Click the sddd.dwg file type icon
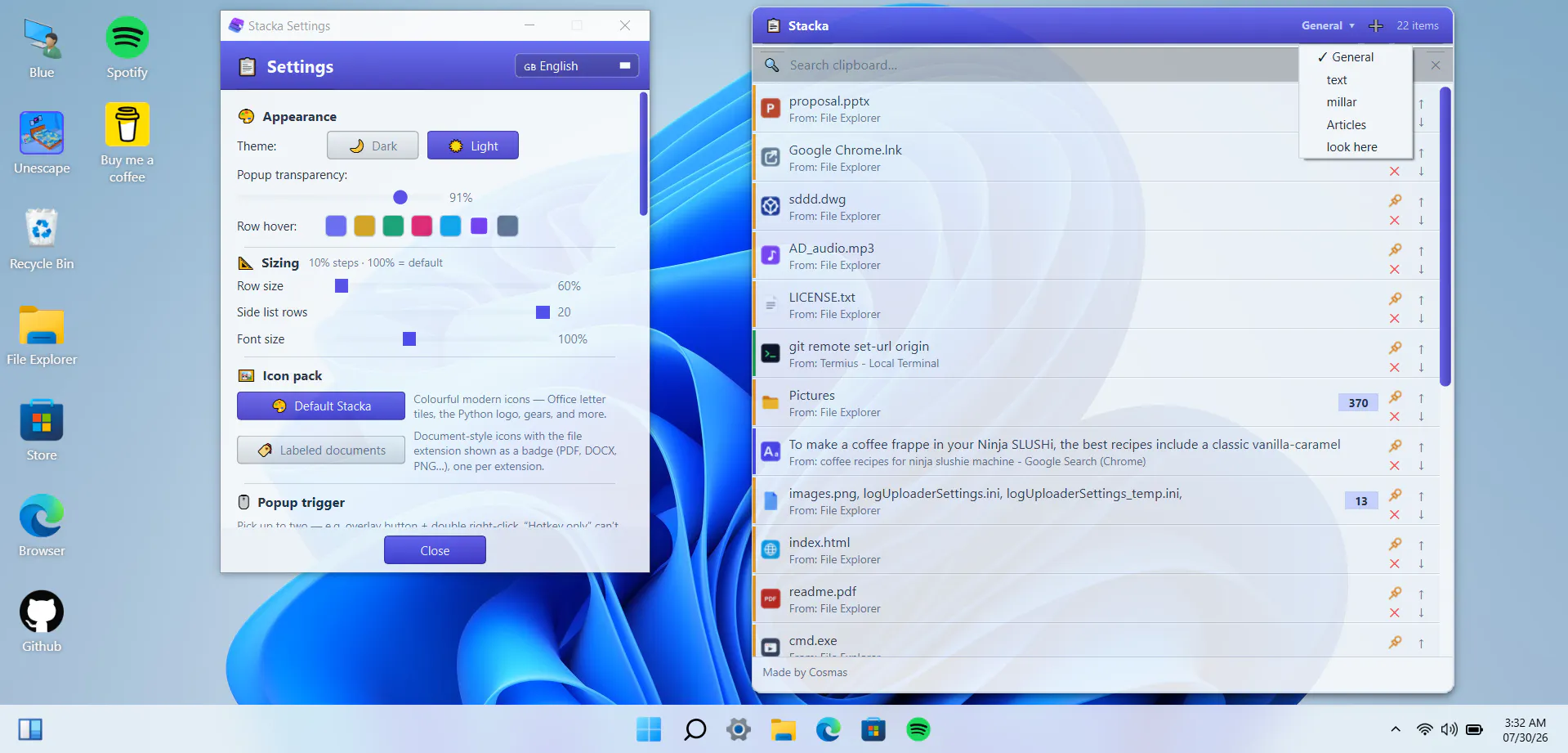 point(771,206)
